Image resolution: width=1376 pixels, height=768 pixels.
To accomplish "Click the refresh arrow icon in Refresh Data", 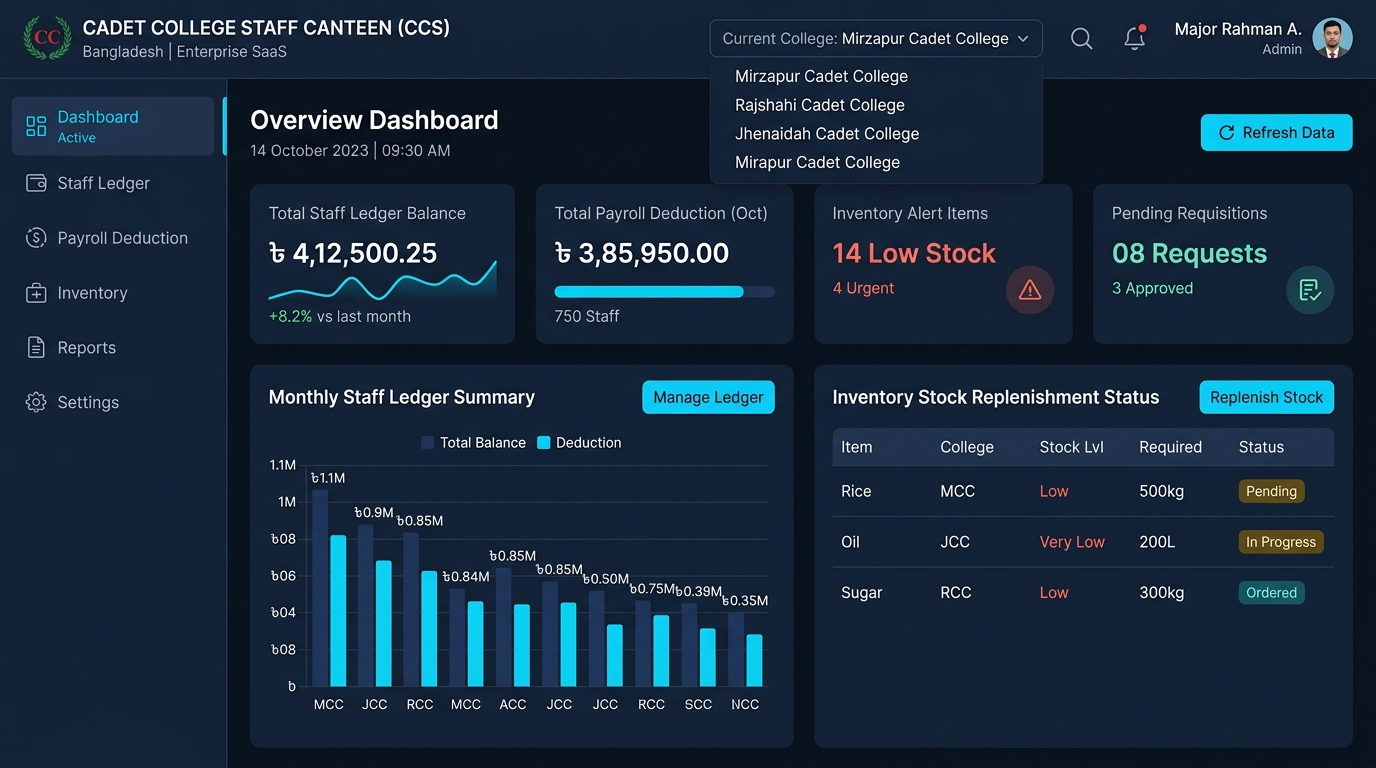I will click(x=1226, y=132).
